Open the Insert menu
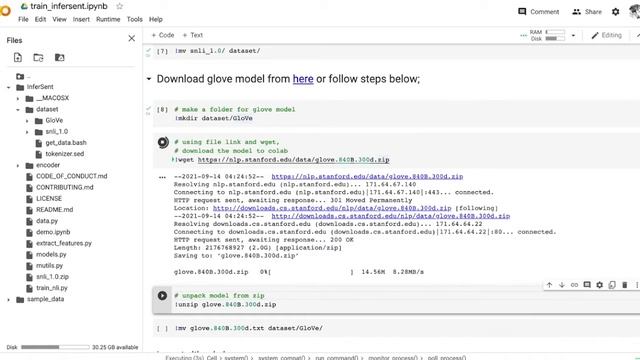Screen dimensions: 640x360 click(81, 19)
